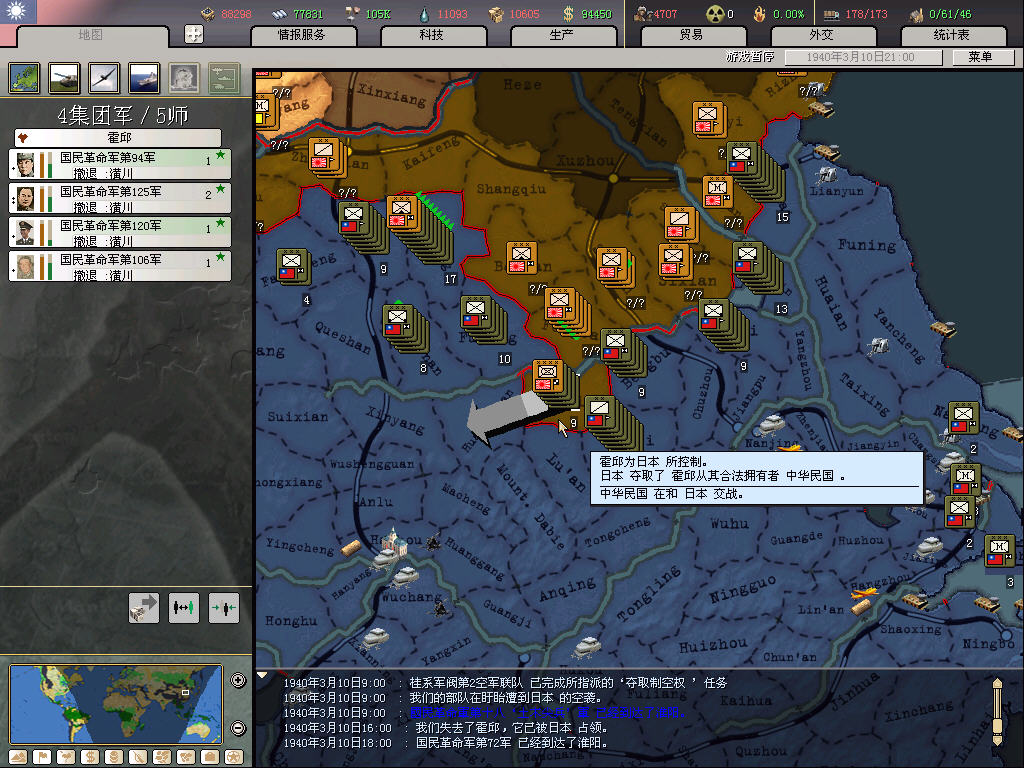Click leader portrait of 第94军

pyautogui.click(x=25, y=165)
